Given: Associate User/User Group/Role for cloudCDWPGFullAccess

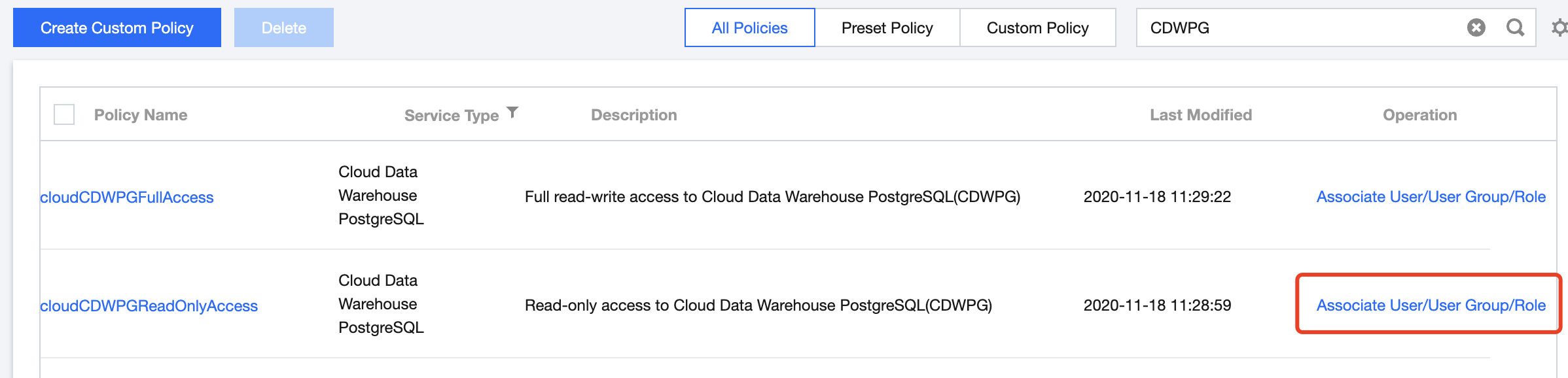Looking at the screenshot, I should pos(1431,197).
